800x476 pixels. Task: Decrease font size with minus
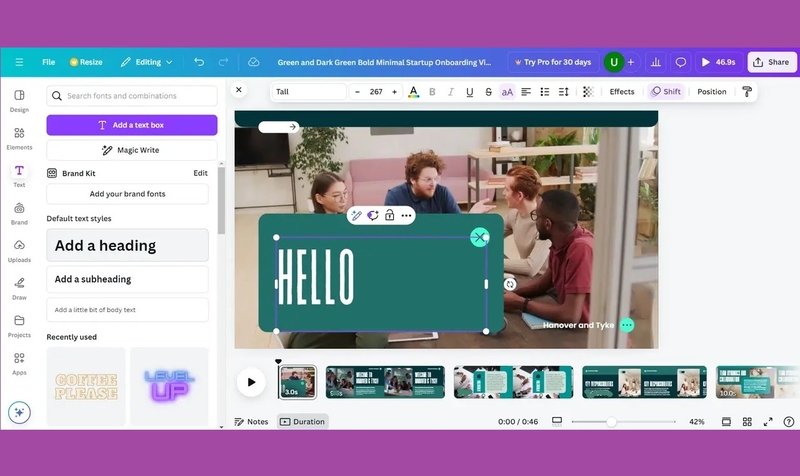[357, 92]
